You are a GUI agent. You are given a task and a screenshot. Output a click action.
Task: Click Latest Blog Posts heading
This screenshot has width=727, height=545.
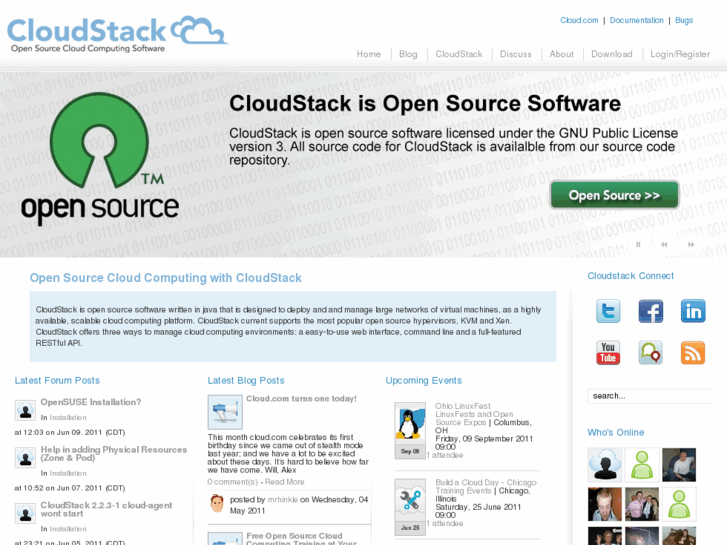[246, 380]
